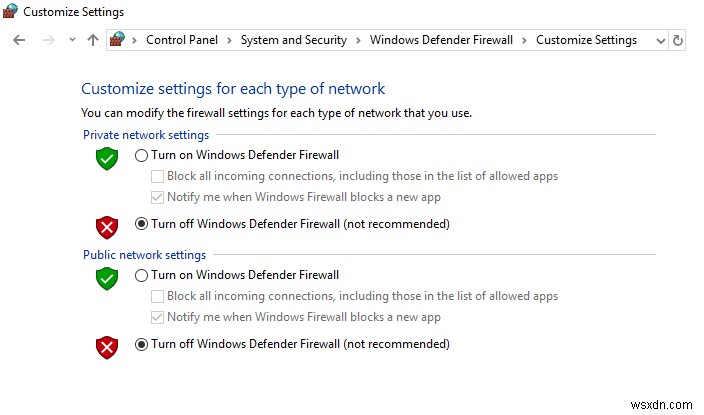Screen dimensions: 704x415
Task: Navigate to System and Security breadcrumb
Action: pos(294,40)
